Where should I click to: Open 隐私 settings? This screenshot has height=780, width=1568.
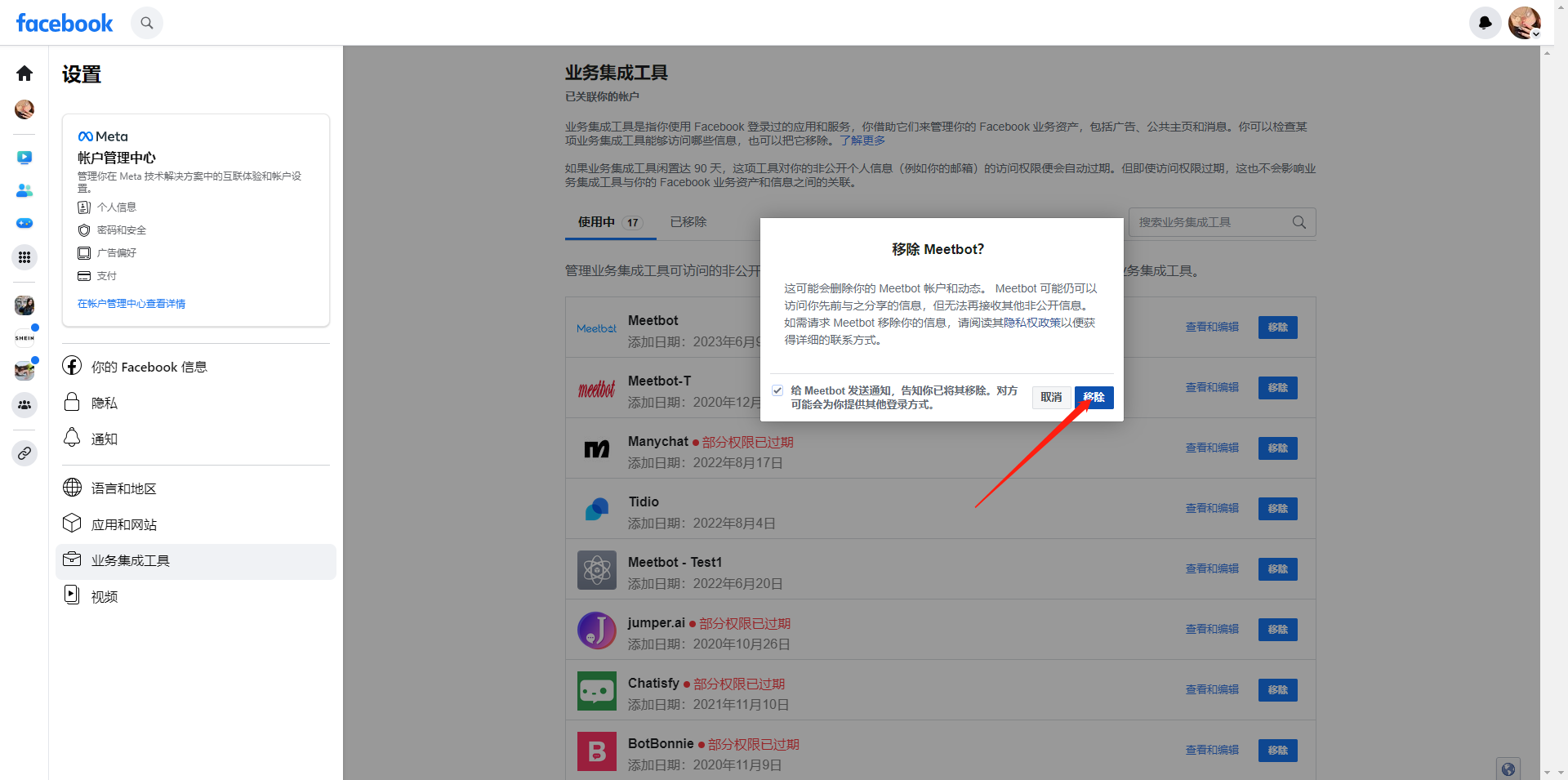click(196, 403)
